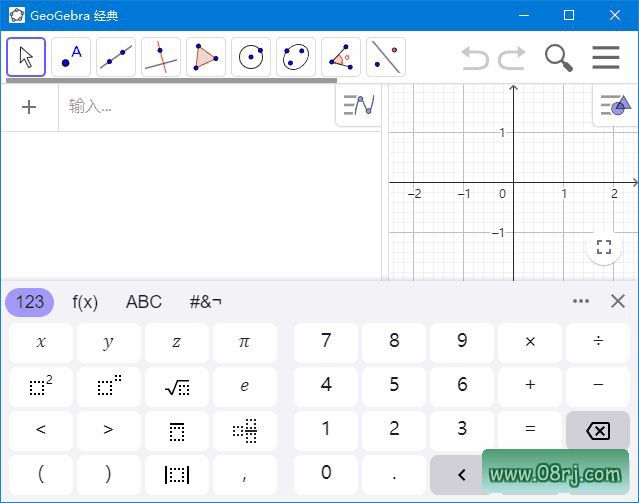639x503 pixels.
Task: Switch to the f(x) keyboard tab
Action: (85, 302)
